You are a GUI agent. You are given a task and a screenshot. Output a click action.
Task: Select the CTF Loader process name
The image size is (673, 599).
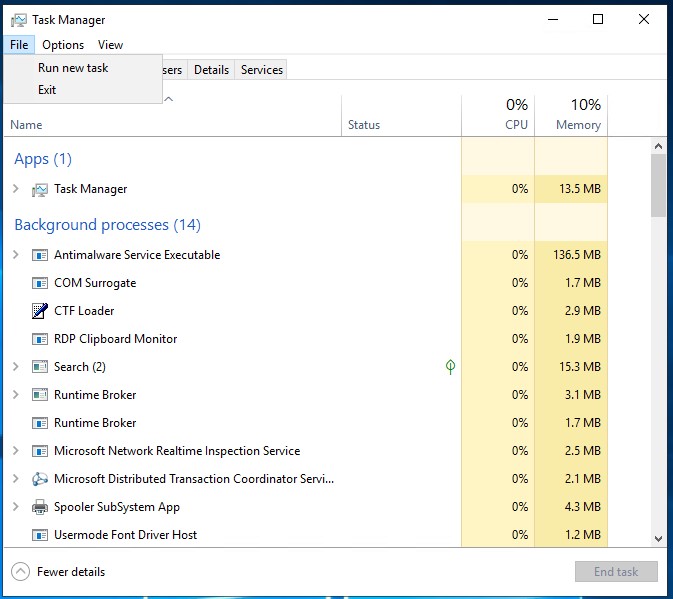pyautogui.click(x=84, y=311)
